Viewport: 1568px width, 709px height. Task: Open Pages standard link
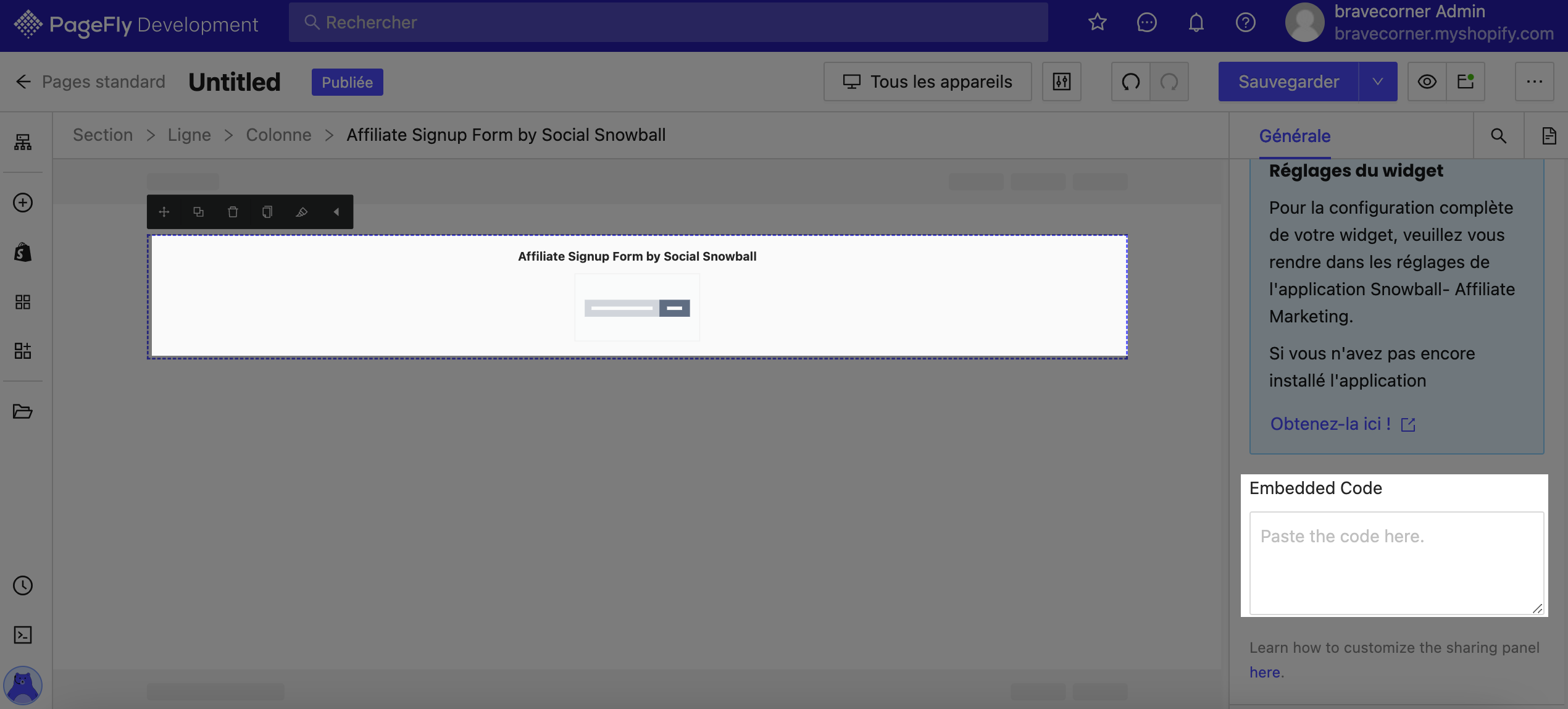[104, 82]
